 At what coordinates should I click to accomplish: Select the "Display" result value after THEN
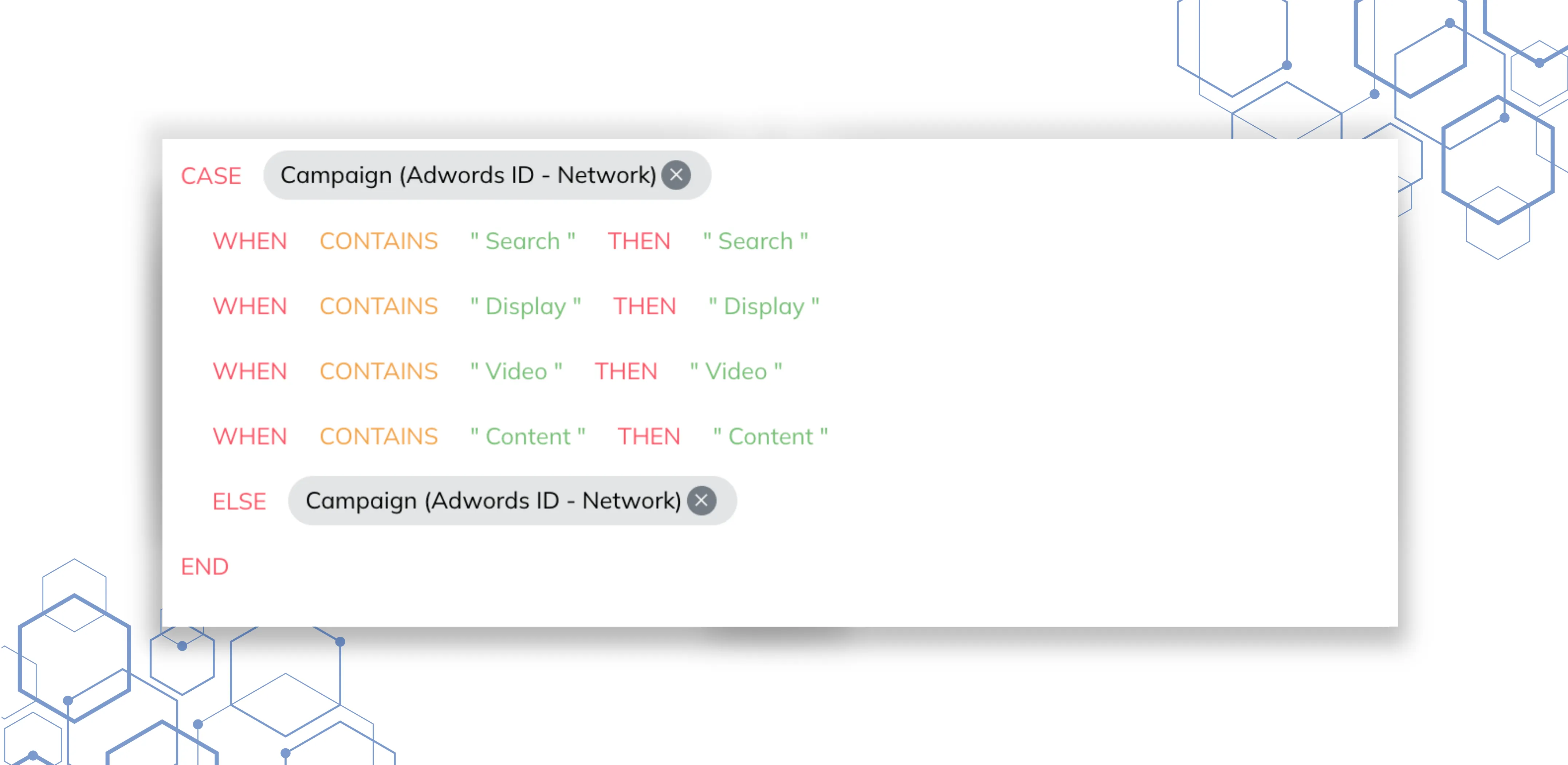[763, 306]
